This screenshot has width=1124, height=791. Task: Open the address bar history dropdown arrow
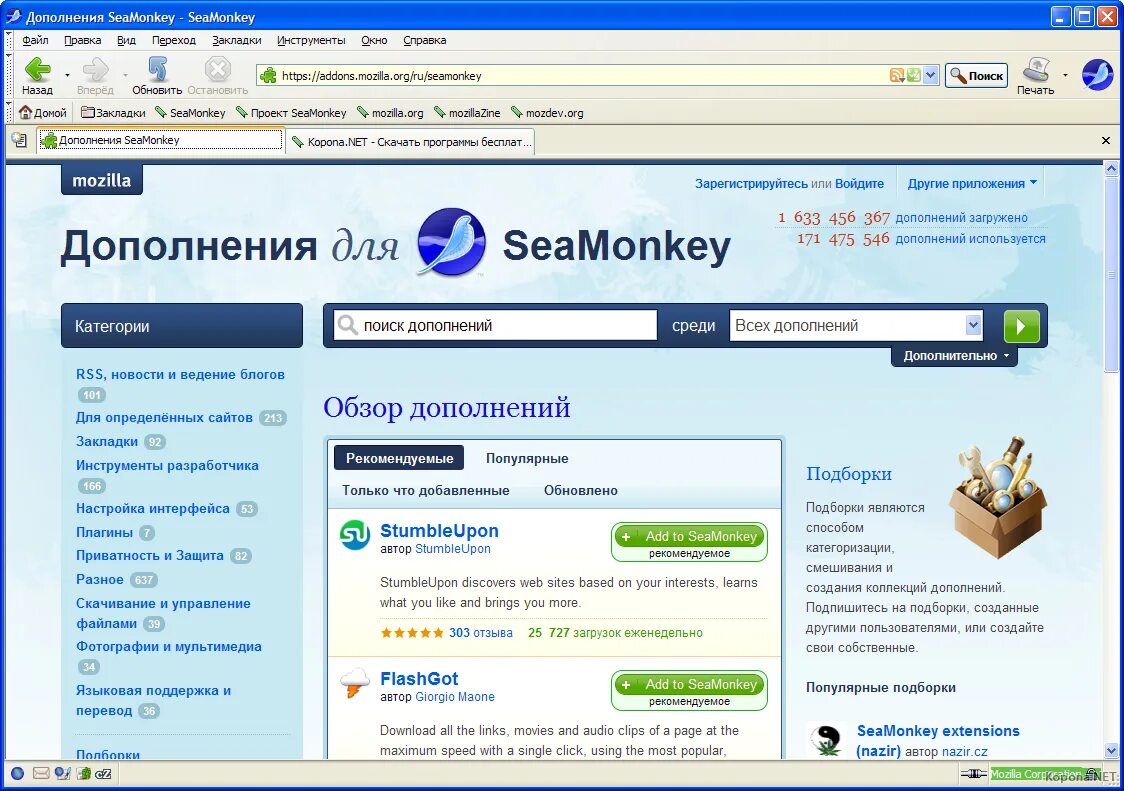pos(930,75)
